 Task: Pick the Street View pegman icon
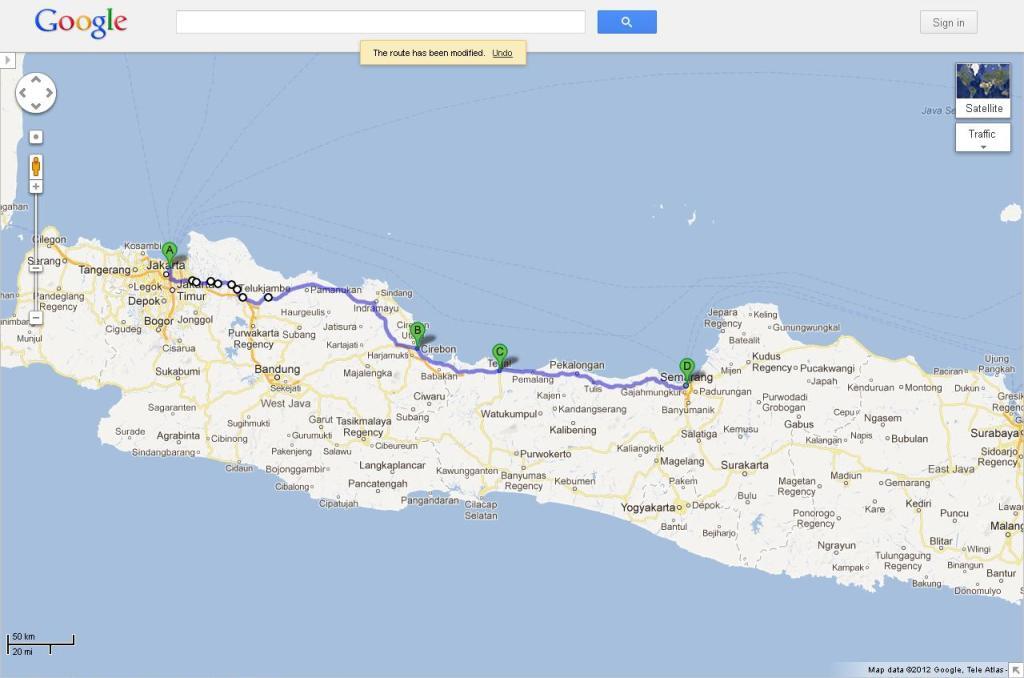click(x=36, y=167)
